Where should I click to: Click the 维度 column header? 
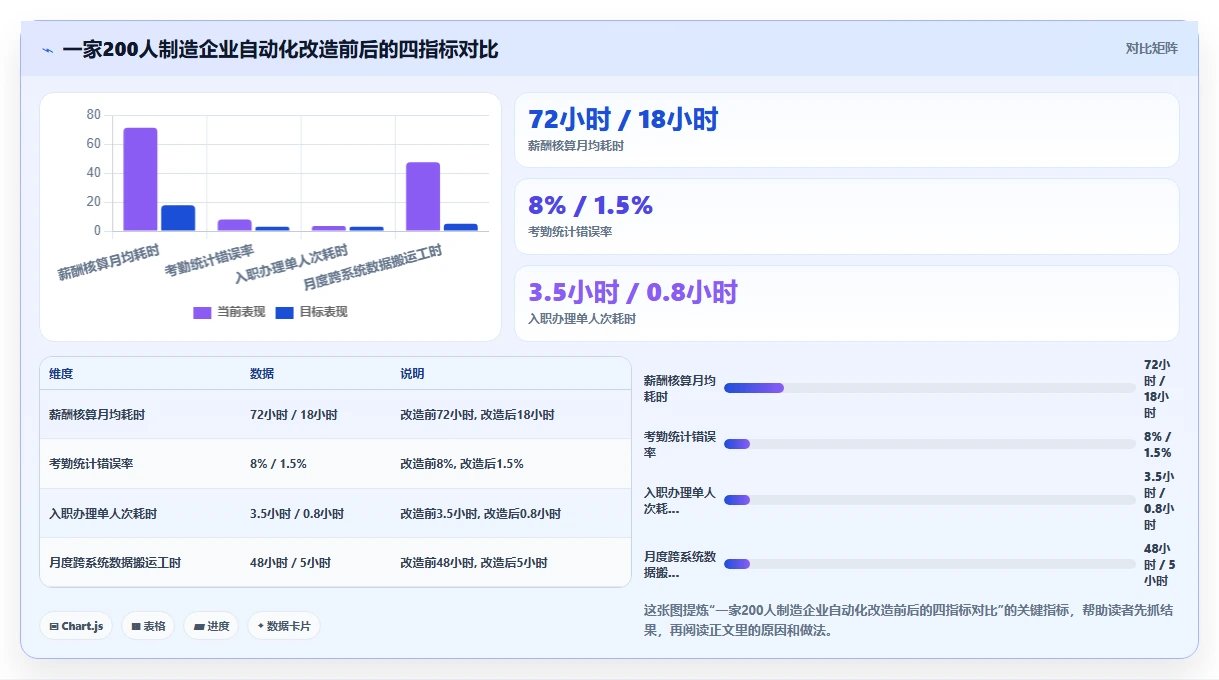point(61,374)
